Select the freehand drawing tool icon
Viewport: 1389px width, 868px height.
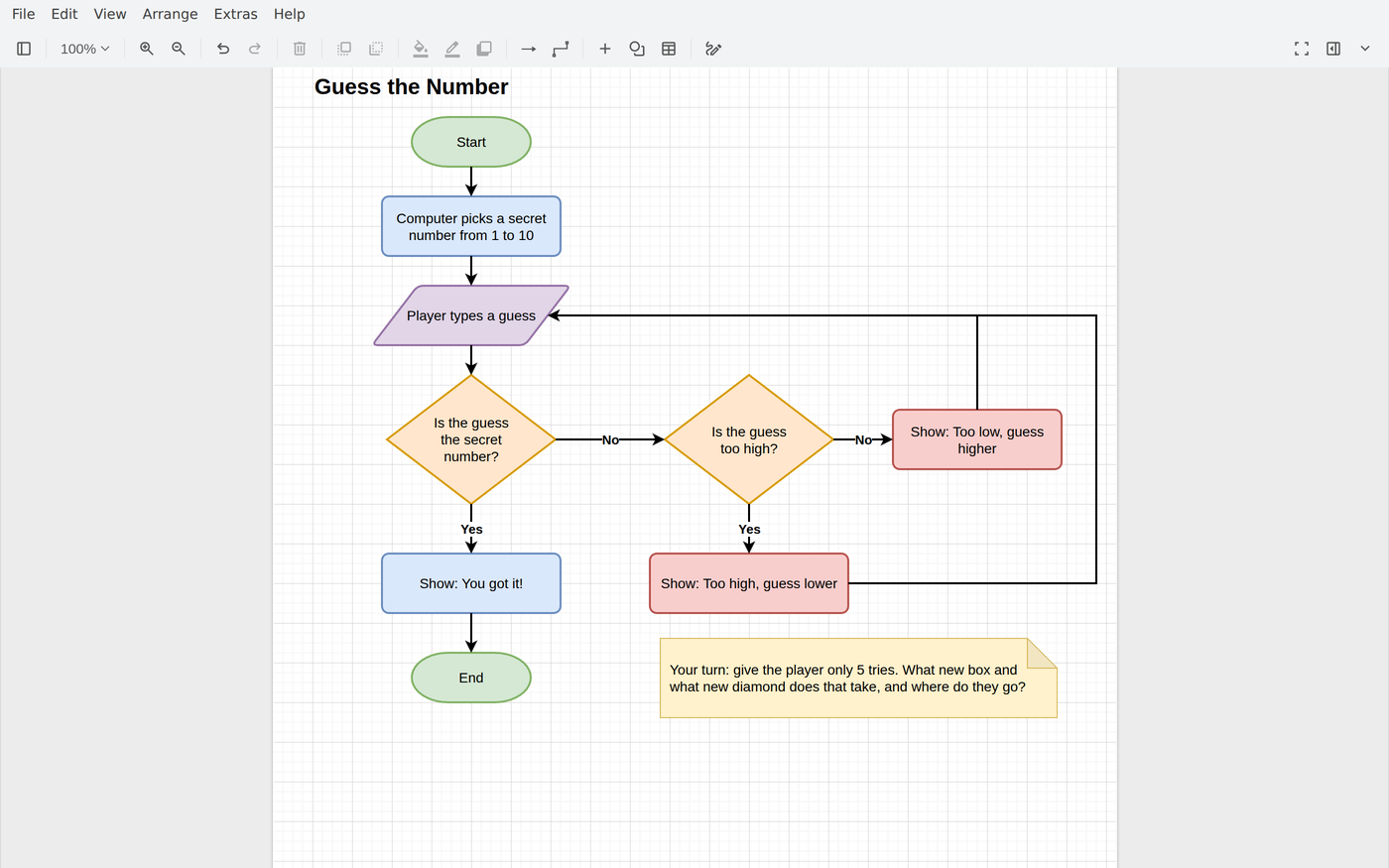[x=713, y=49]
